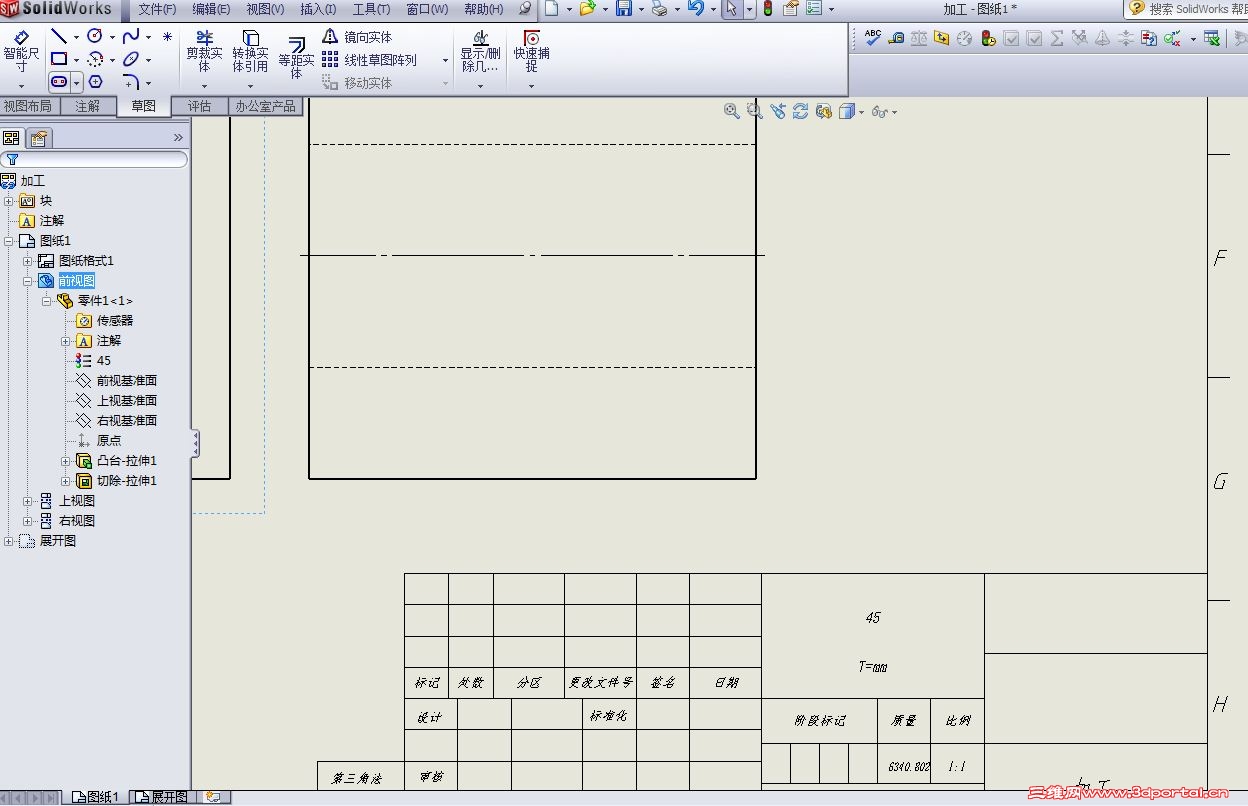1248x806 pixels.
Task: Switch to the 办公室产品 tab
Action: click(x=265, y=106)
